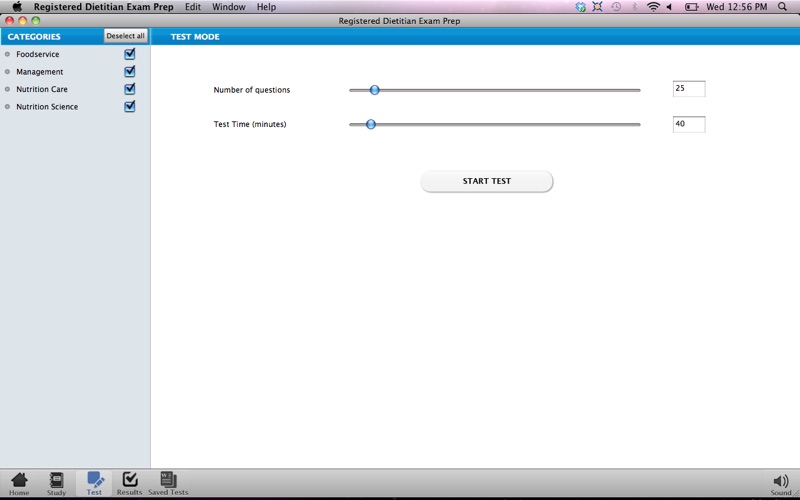
Task: Click the Test Time (minutes) label
Action: (x=250, y=124)
